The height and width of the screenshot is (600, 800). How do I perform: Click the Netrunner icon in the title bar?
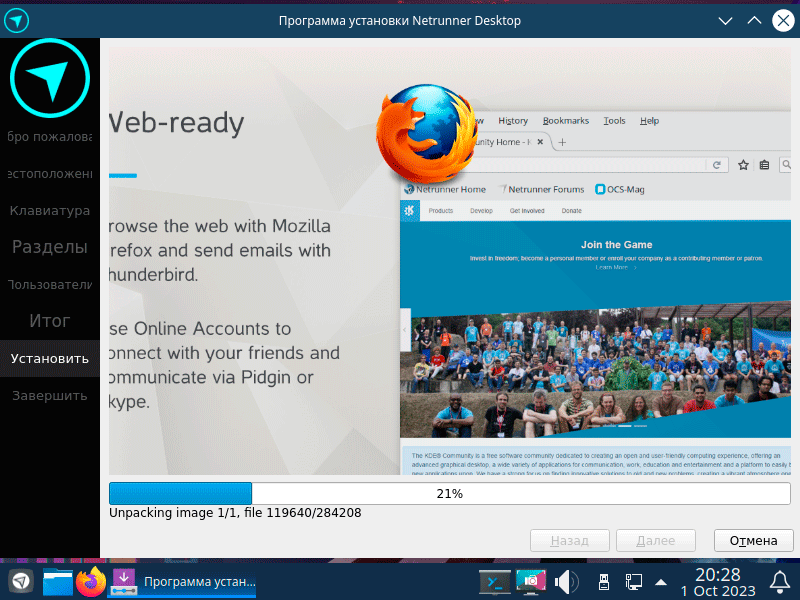(16, 20)
